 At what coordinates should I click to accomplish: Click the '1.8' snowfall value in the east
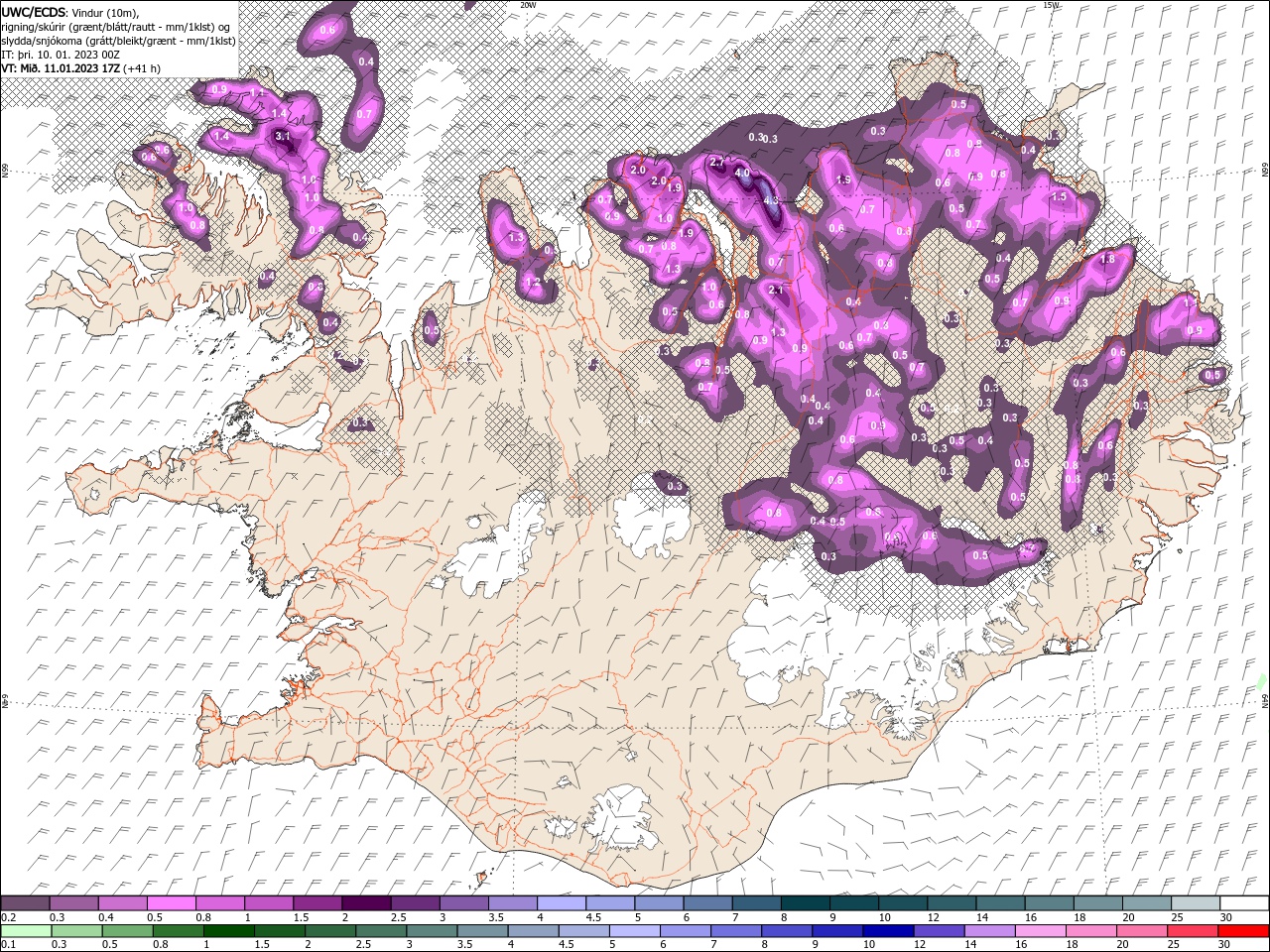tap(1108, 259)
